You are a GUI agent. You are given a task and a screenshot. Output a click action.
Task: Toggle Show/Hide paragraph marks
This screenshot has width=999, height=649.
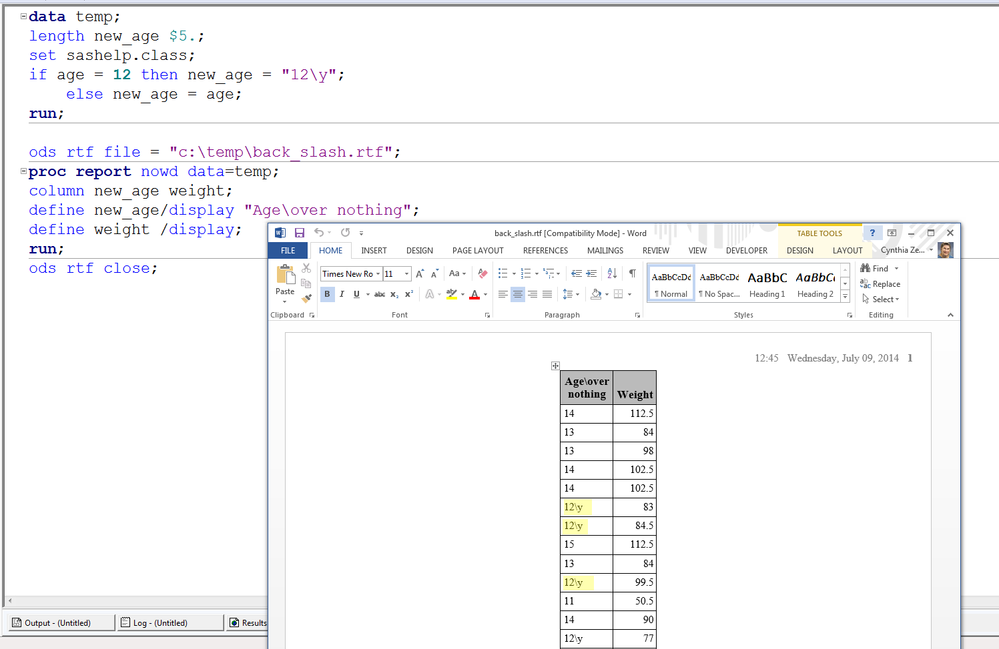tap(631, 273)
